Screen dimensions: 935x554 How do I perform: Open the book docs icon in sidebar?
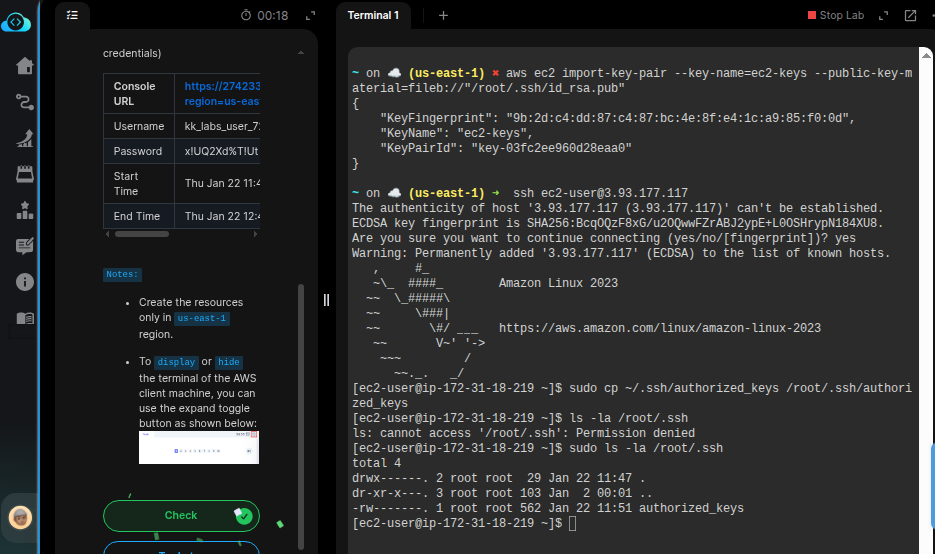point(25,318)
